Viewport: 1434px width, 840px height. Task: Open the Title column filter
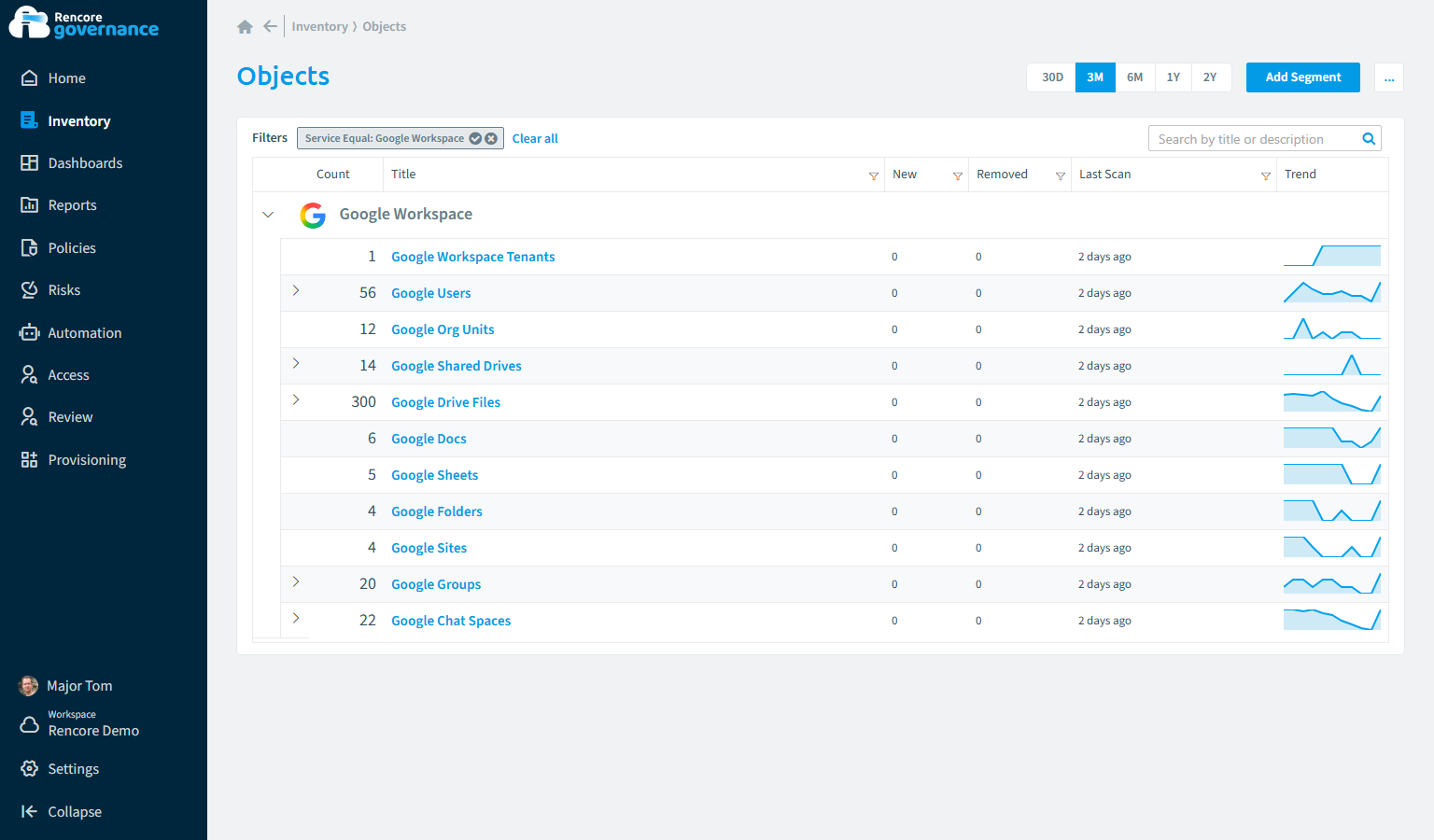point(874,175)
